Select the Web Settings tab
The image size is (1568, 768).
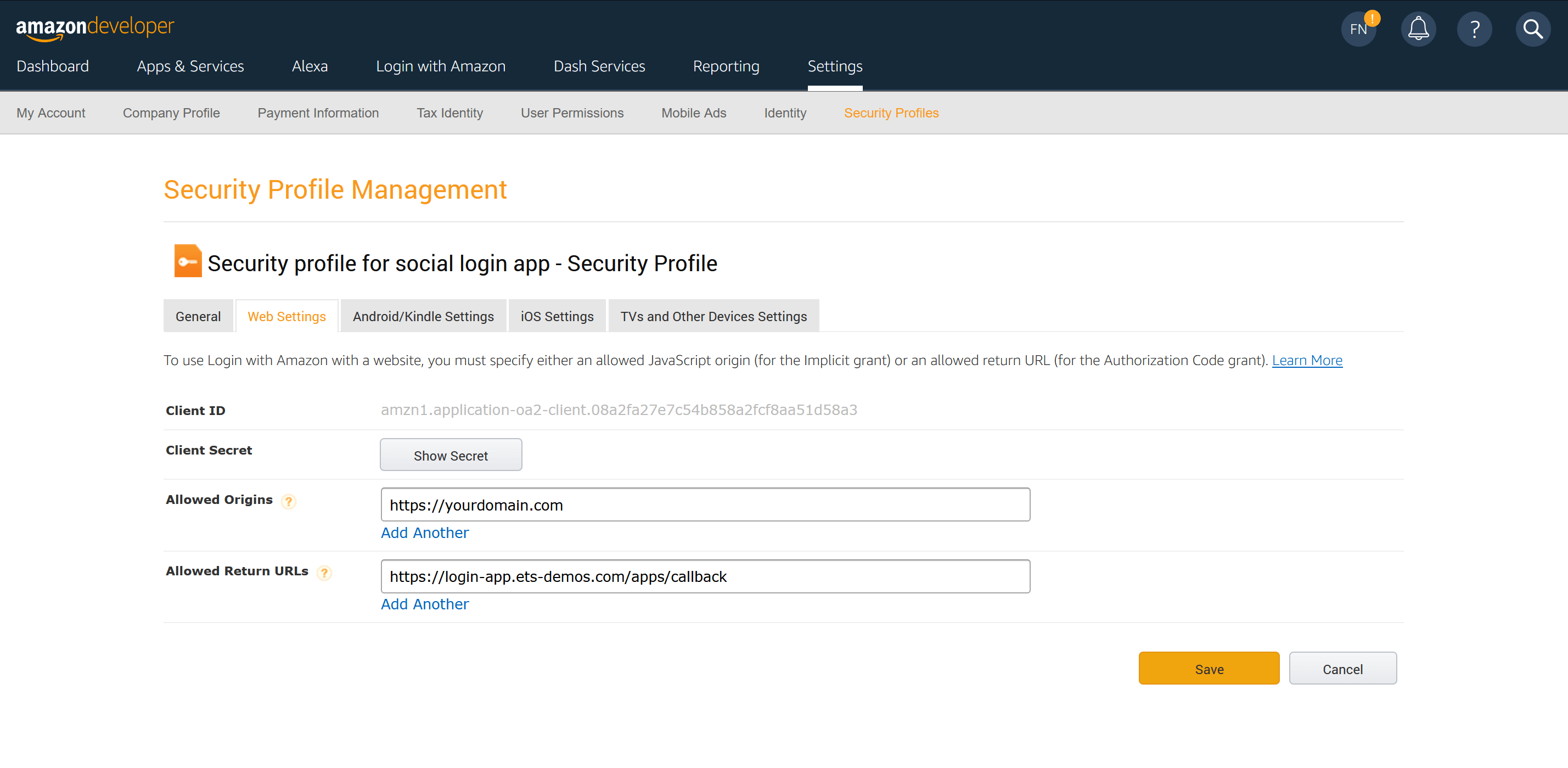286,316
